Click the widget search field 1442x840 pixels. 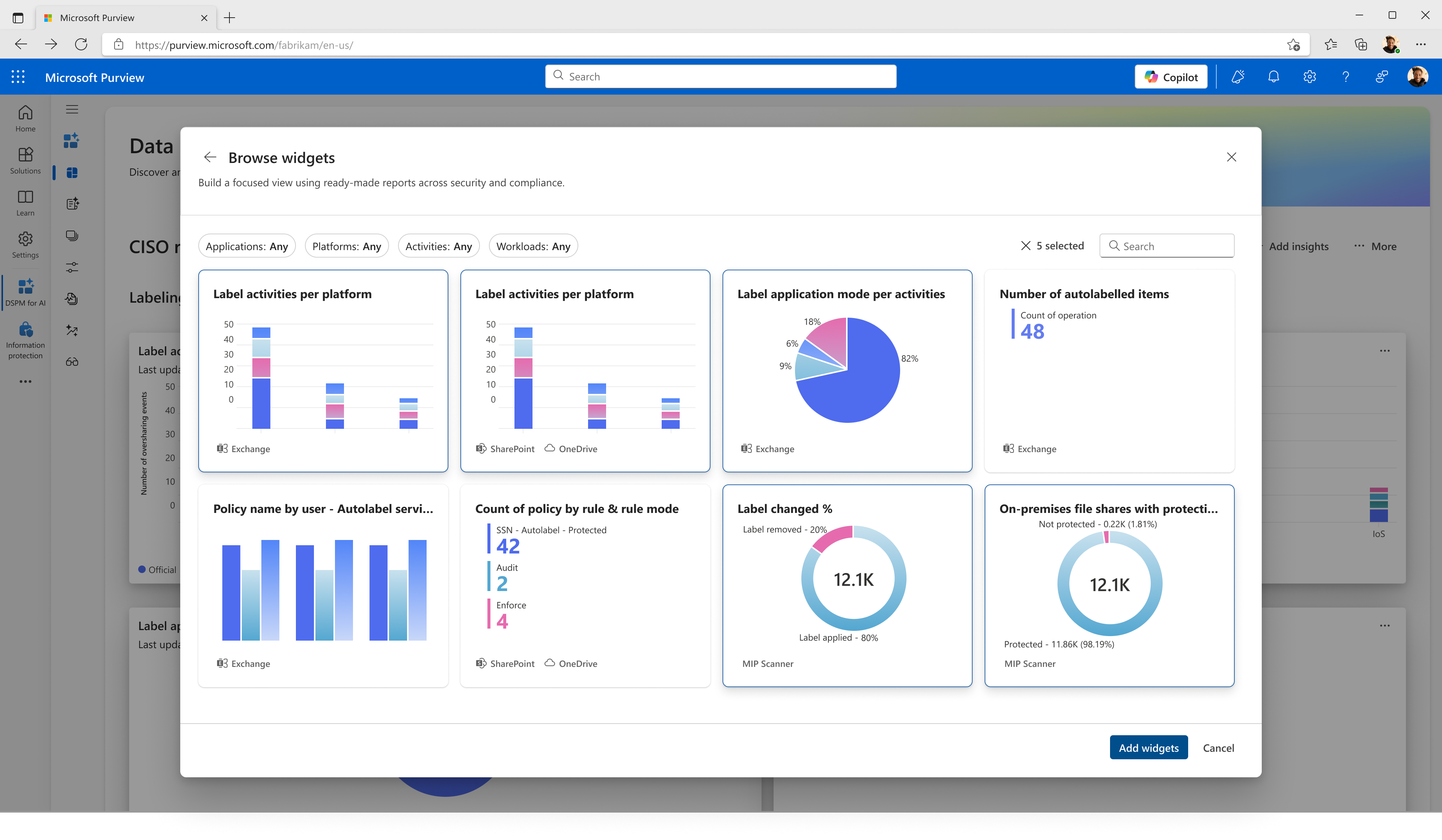pyautogui.click(x=1167, y=246)
